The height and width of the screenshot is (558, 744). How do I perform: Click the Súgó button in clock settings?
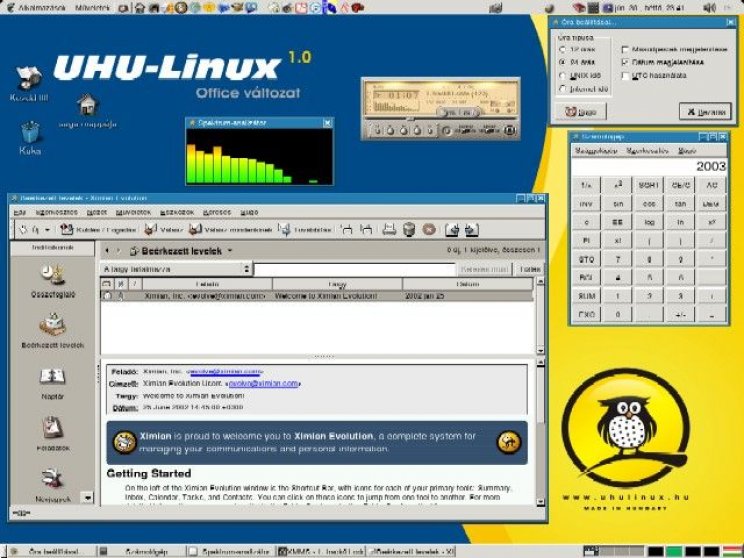[x=581, y=112]
